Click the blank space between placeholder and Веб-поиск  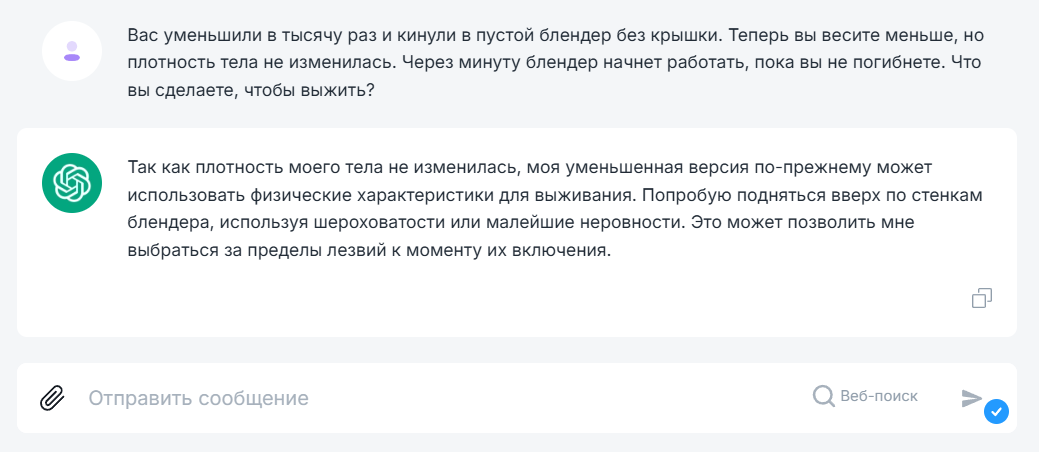pos(557,398)
